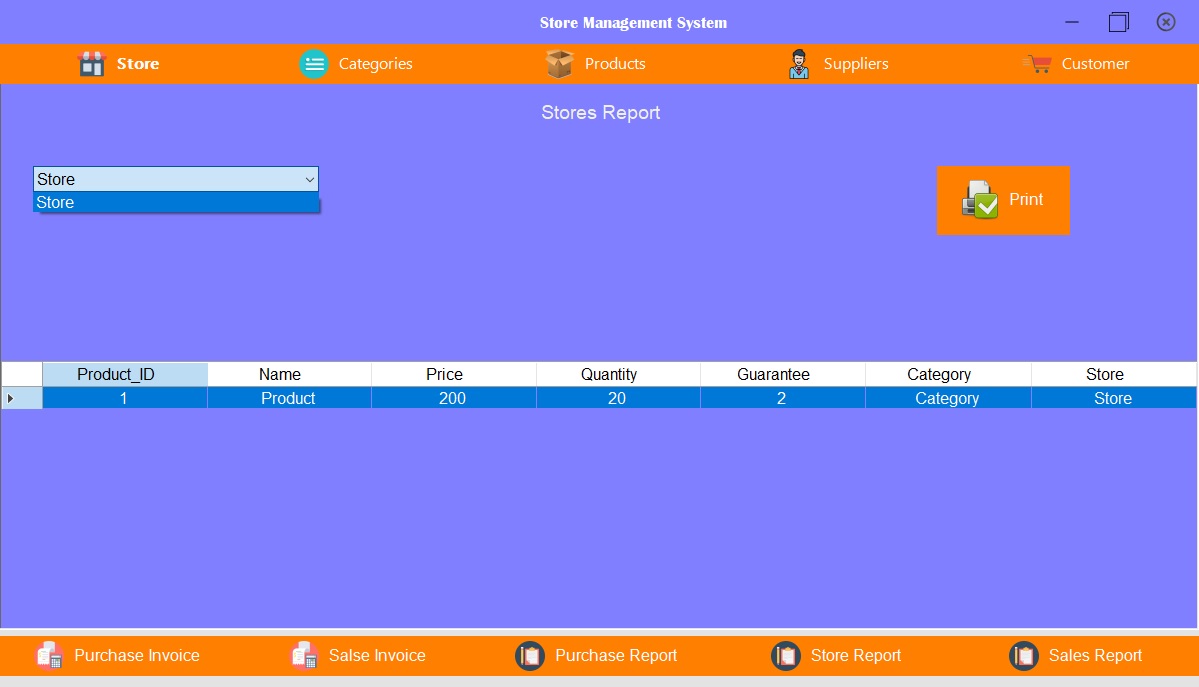Click the Salse Invoice document icon
The width and height of the screenshot is (1199, 687).
point(304,655)
